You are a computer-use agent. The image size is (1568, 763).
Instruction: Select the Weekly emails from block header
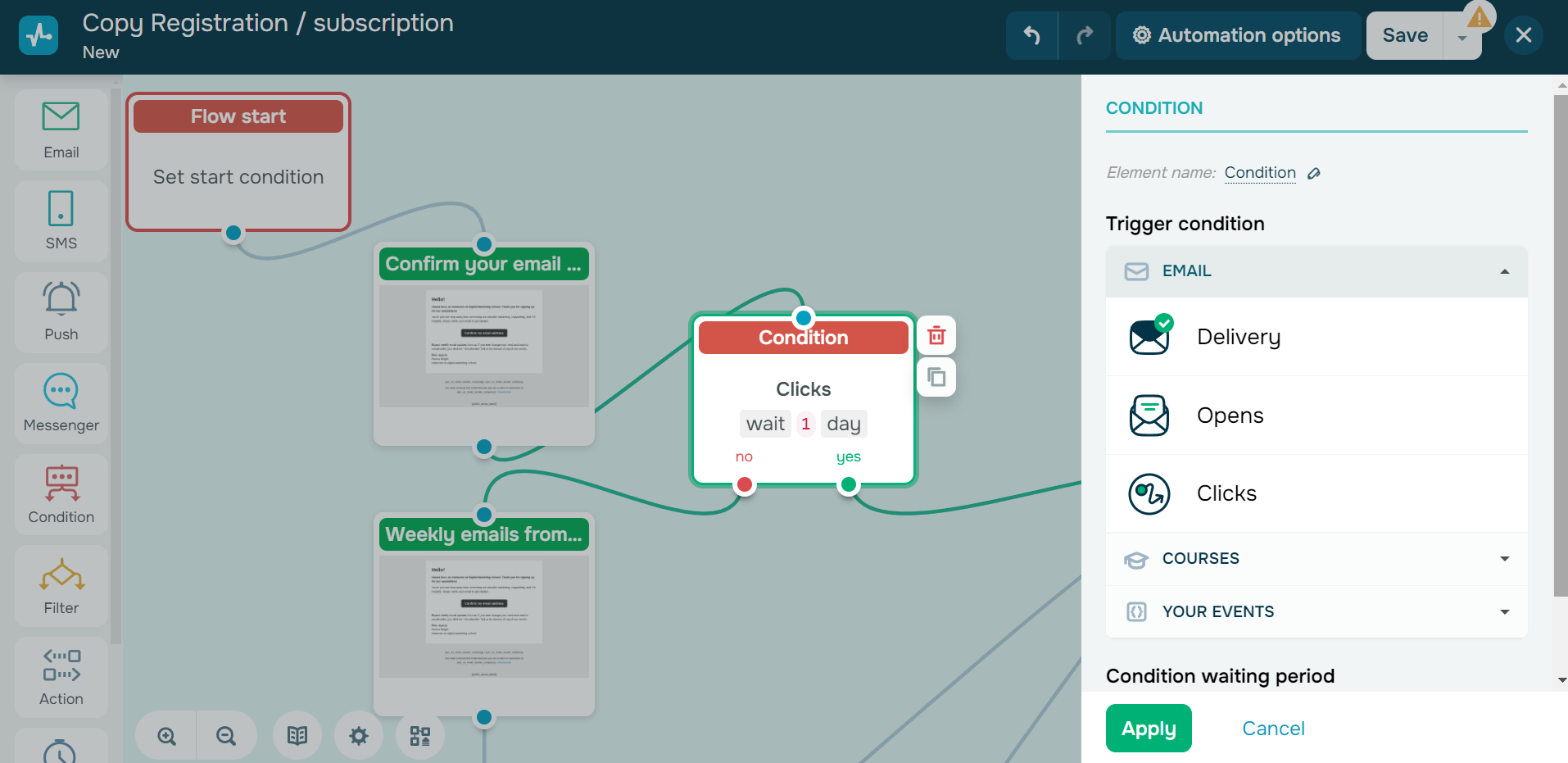[x=484, y=534]
